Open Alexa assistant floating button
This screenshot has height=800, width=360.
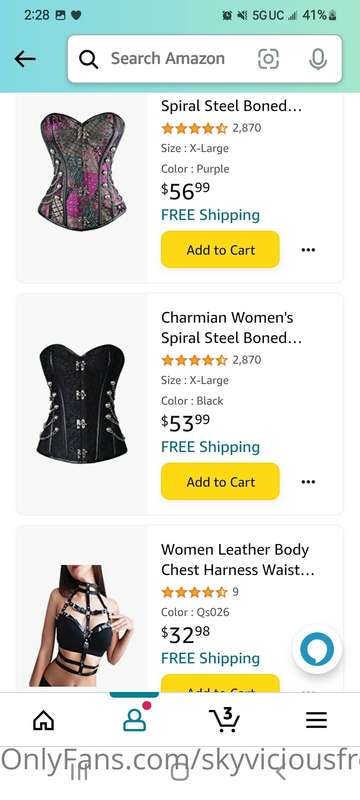(317, 649)
